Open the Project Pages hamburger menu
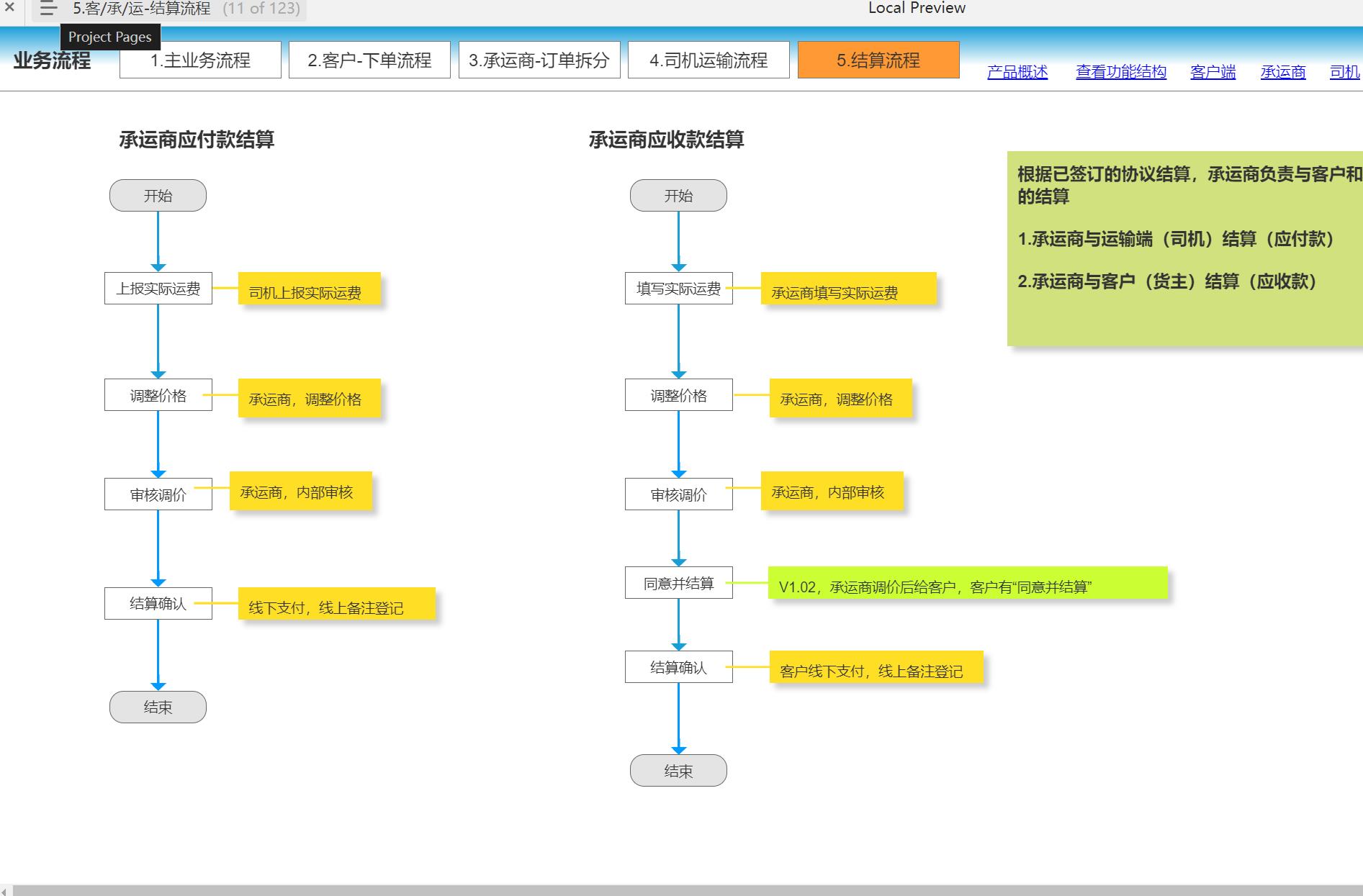Image resolution: width=1363 pixels, height=896 pixels. click(x=48, y=9)
